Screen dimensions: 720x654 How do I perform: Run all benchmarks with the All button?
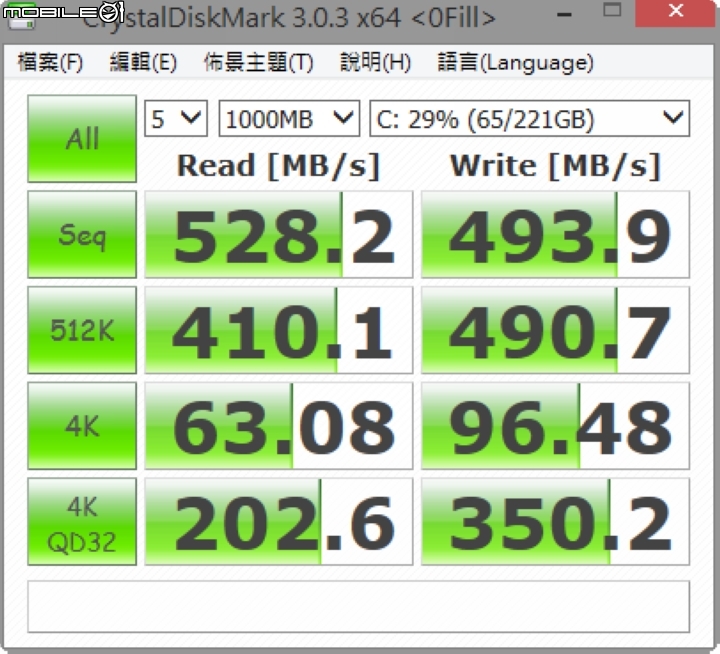(82, 139)
